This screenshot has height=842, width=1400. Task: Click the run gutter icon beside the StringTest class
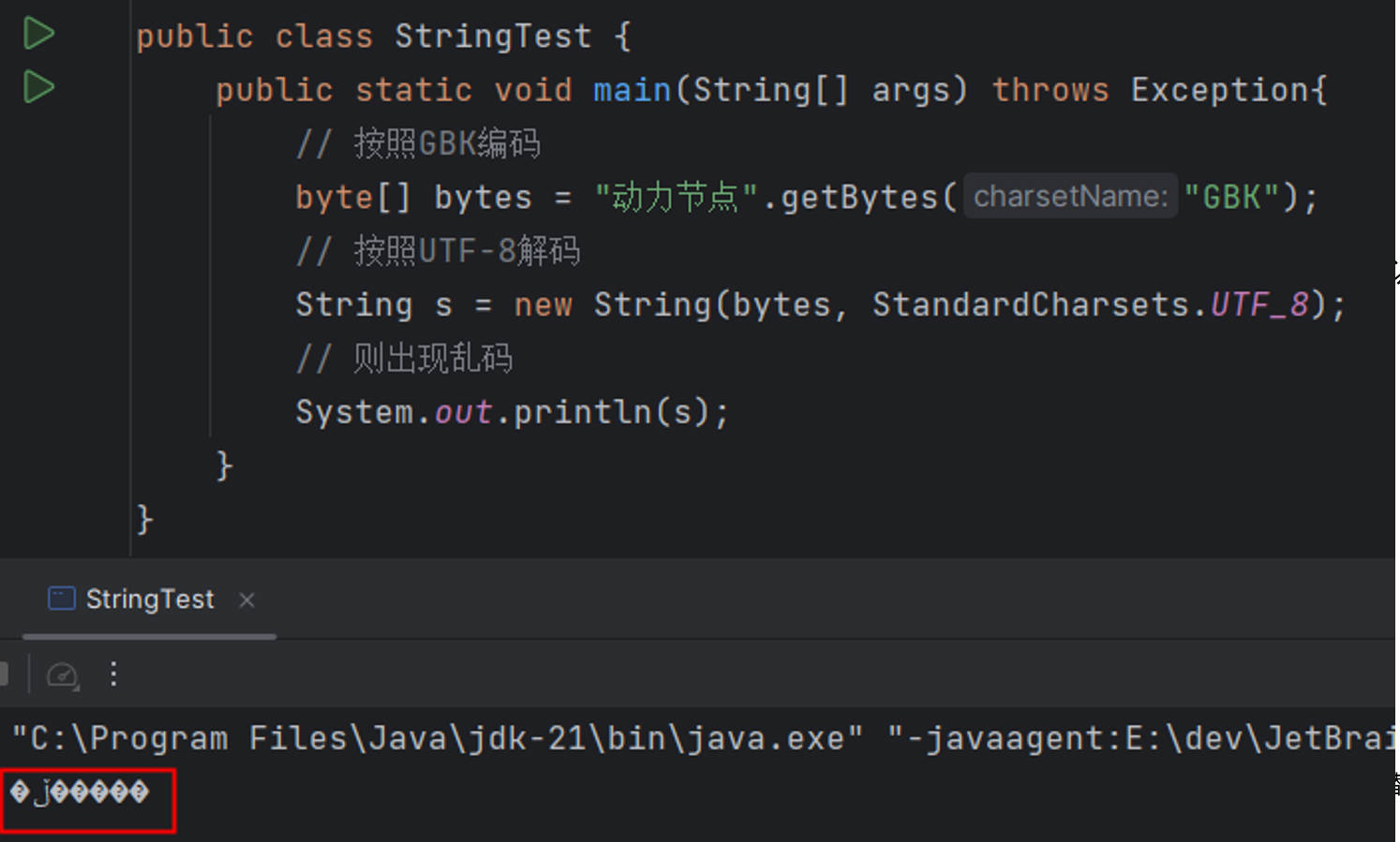pyautogui.click(x=38, y=34)
